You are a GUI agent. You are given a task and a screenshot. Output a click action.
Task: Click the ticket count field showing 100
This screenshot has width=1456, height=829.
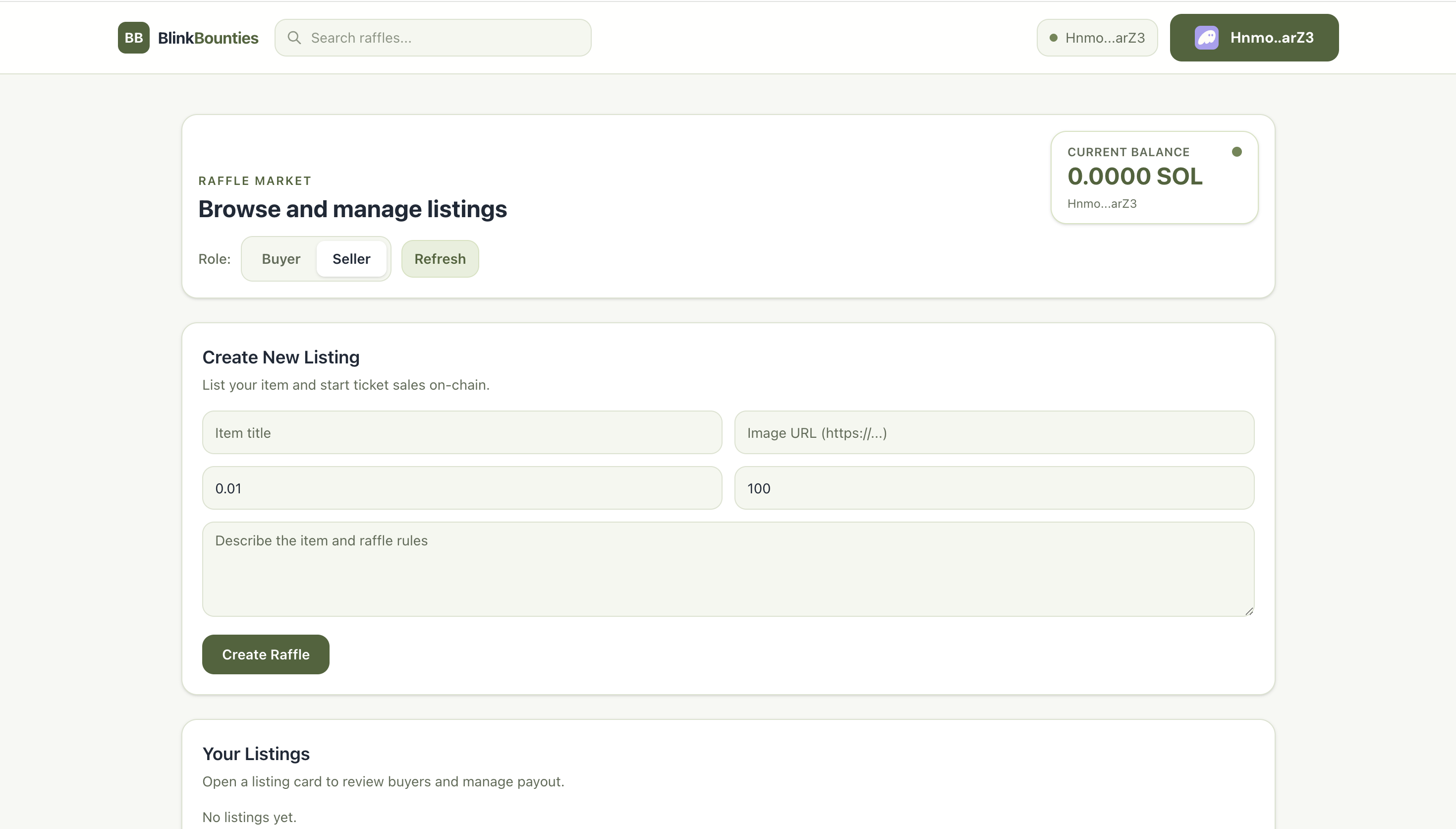click(994, 488)
